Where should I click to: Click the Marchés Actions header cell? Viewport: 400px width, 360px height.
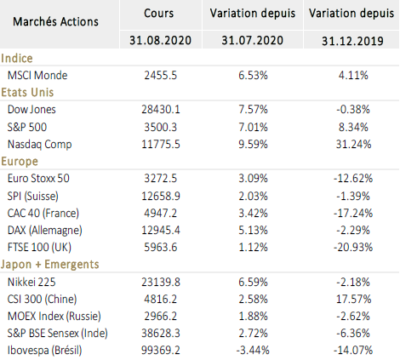(56, 22)
